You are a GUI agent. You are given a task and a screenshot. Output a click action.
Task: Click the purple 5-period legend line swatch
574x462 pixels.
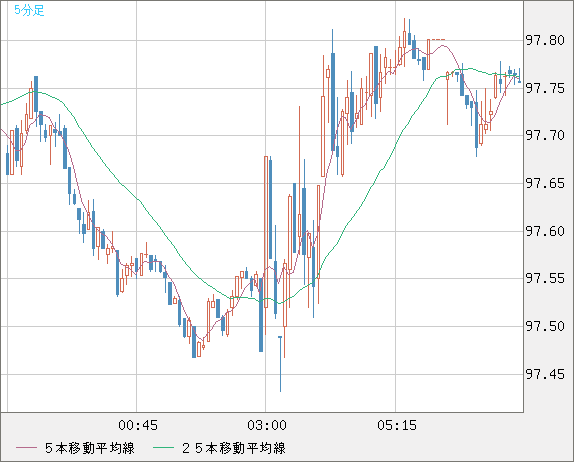(26, 448)
